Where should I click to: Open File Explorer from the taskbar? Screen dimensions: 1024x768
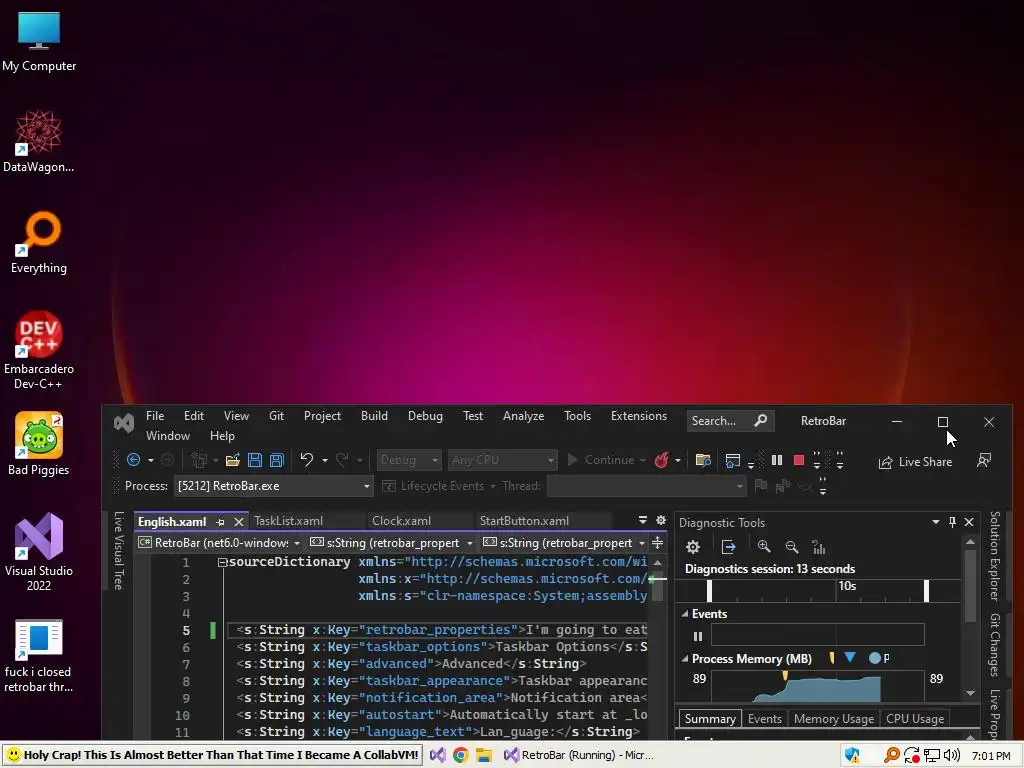coord(483,755)
